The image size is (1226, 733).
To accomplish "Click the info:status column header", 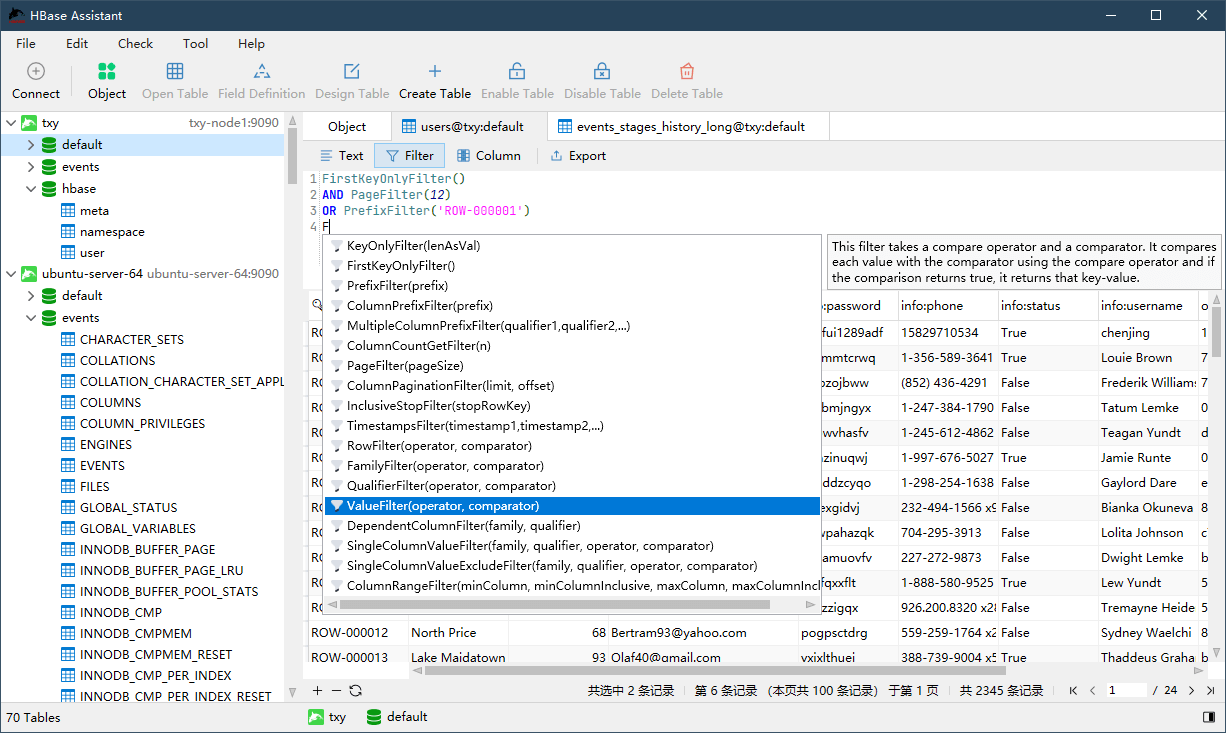I will point(1047,306).
